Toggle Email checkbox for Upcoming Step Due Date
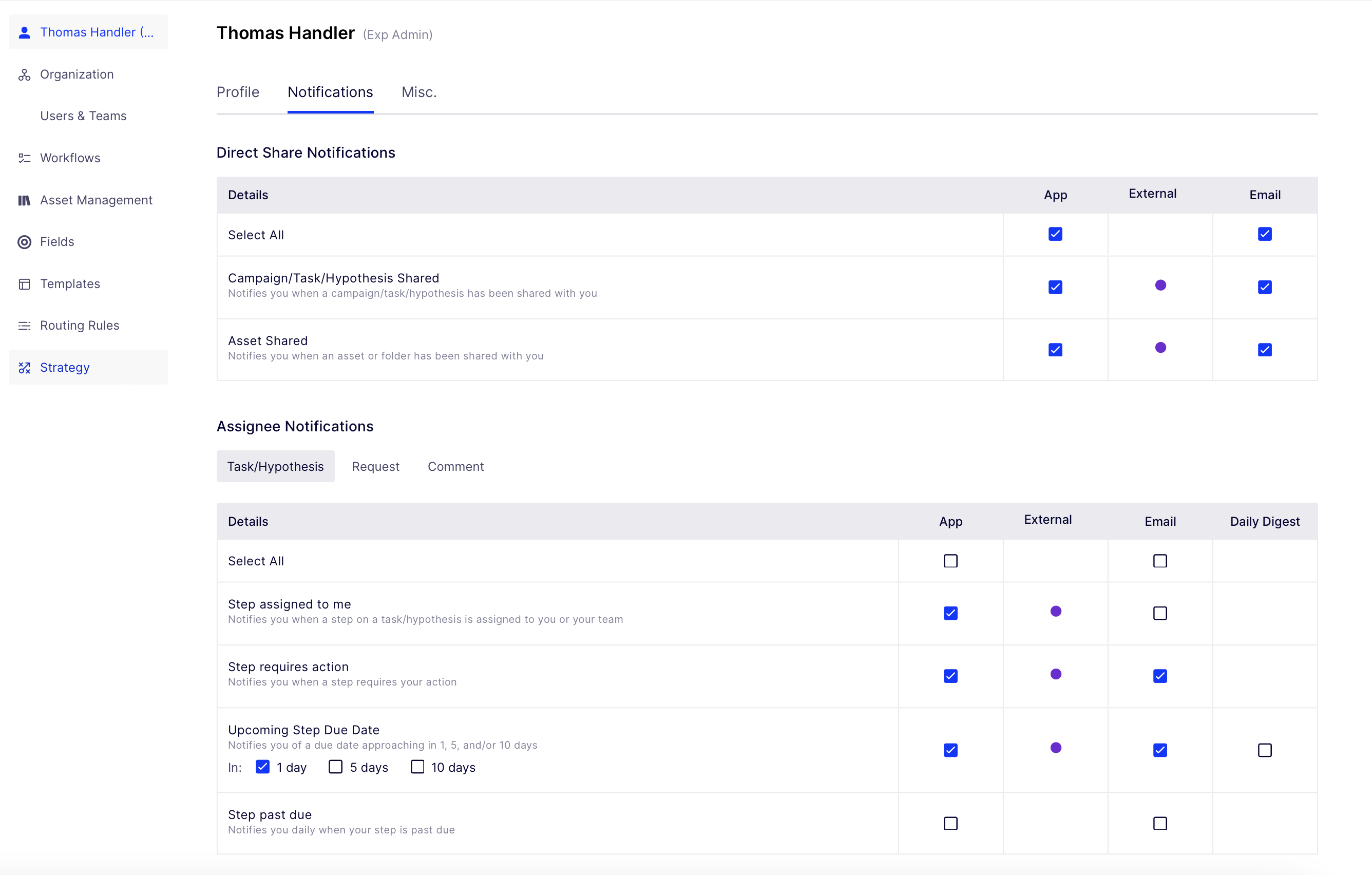The image size is (1372, 875). (x=1159, y=750)
